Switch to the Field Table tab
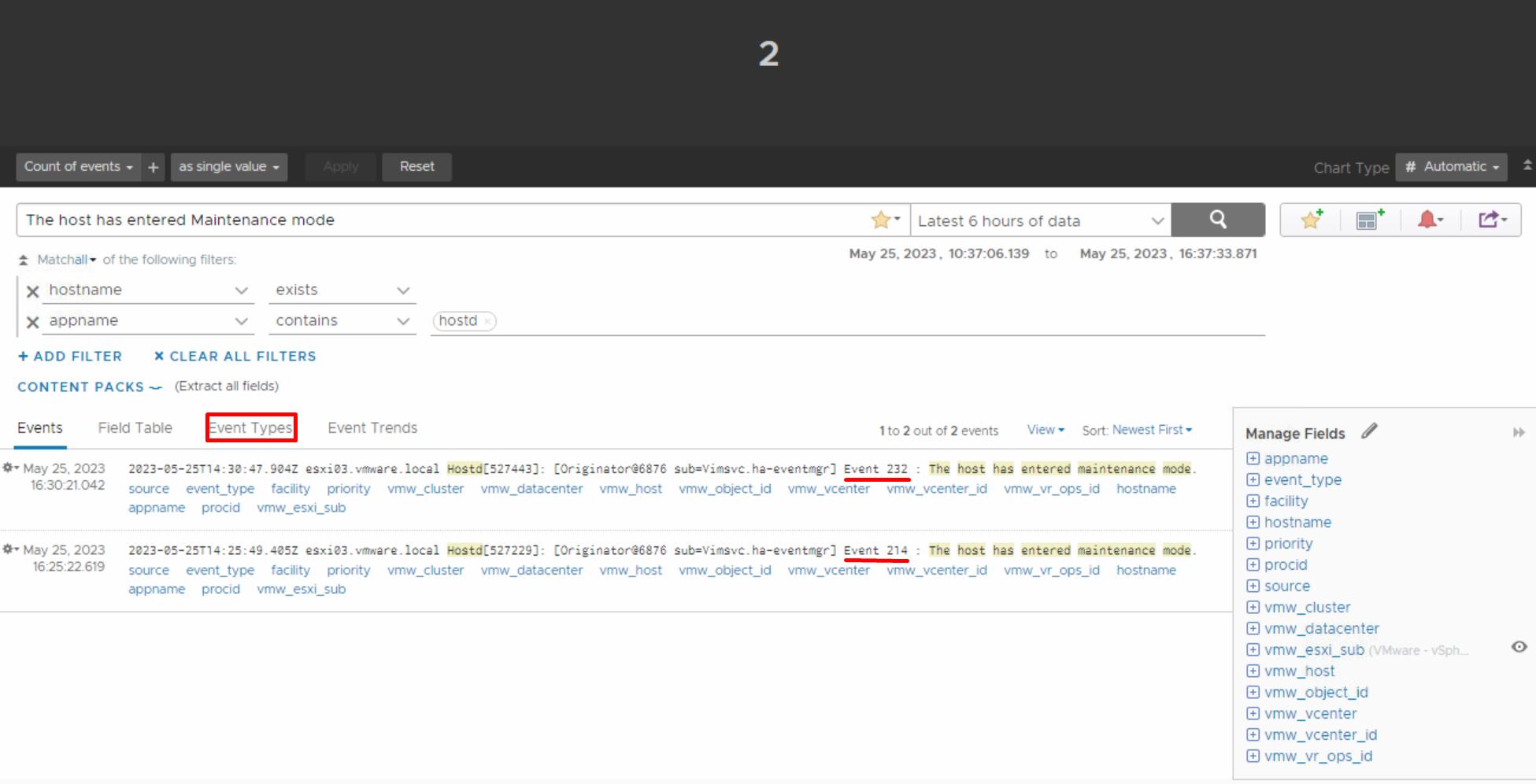 (135, 427)
